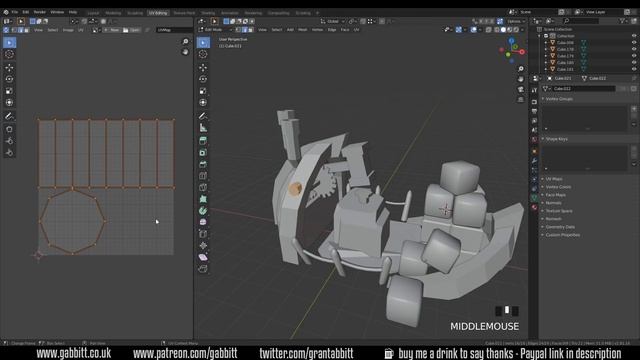This screenshot has width=640, height=360.
Task: Select the Shear tool
Action: tap(203, 257)
